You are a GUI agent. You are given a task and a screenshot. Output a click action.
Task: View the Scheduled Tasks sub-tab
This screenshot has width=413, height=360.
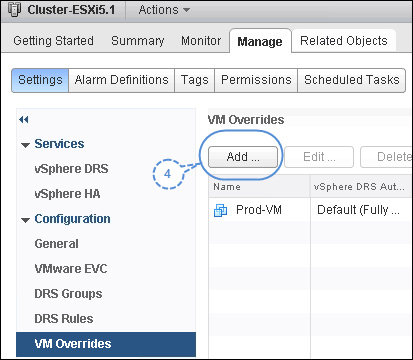click(352, 80)
